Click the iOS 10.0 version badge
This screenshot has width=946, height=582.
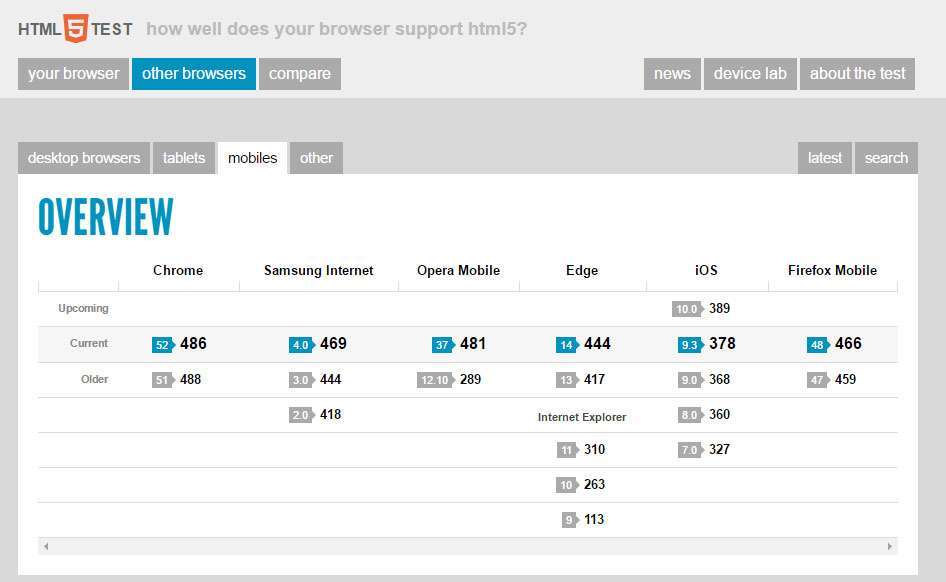(688, 309)
